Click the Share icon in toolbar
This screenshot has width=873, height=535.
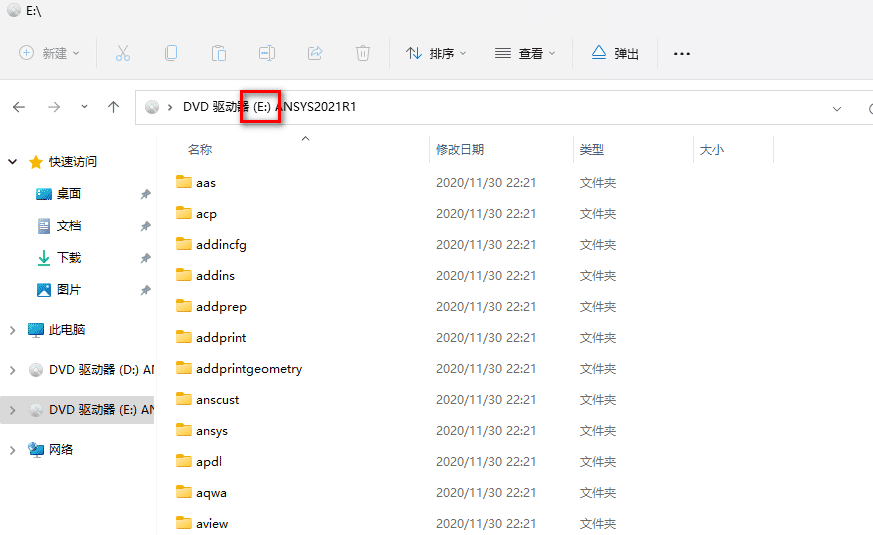point(315,53)
